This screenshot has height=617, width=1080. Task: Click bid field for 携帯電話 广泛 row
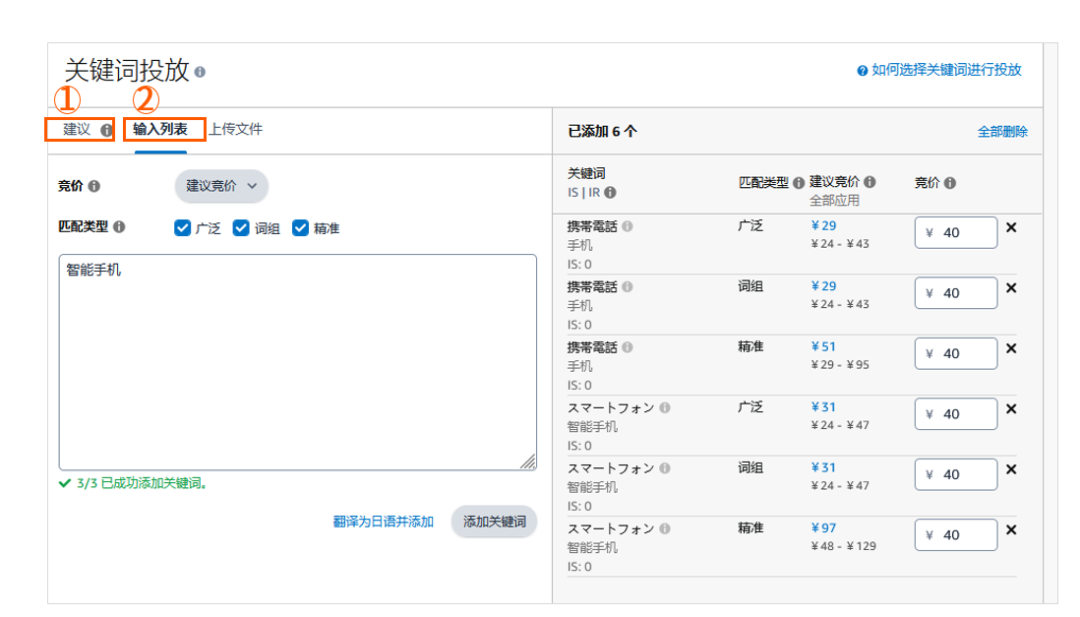[x=956, y=233]
